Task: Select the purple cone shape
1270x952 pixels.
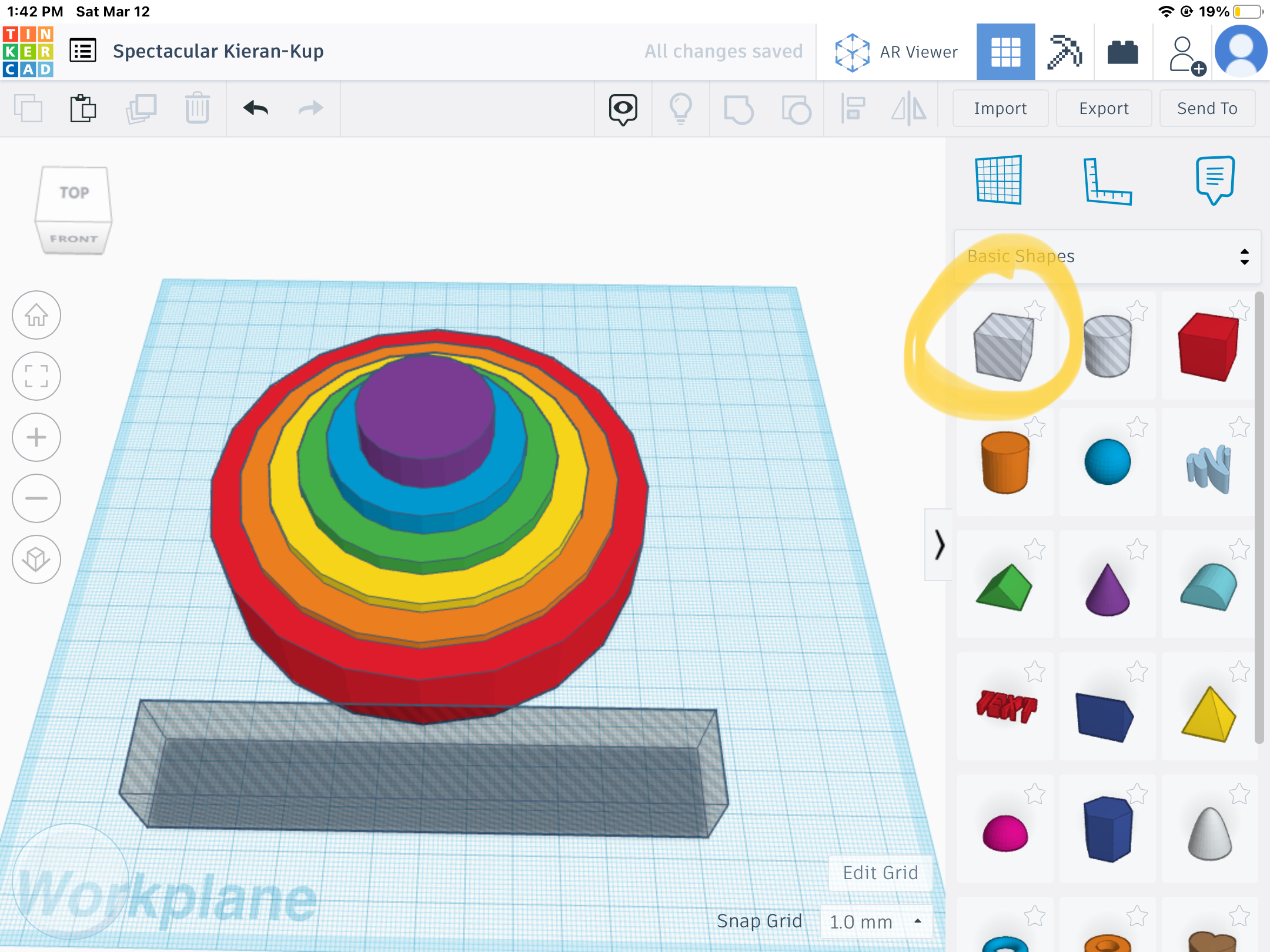Action: [1107, 589]
